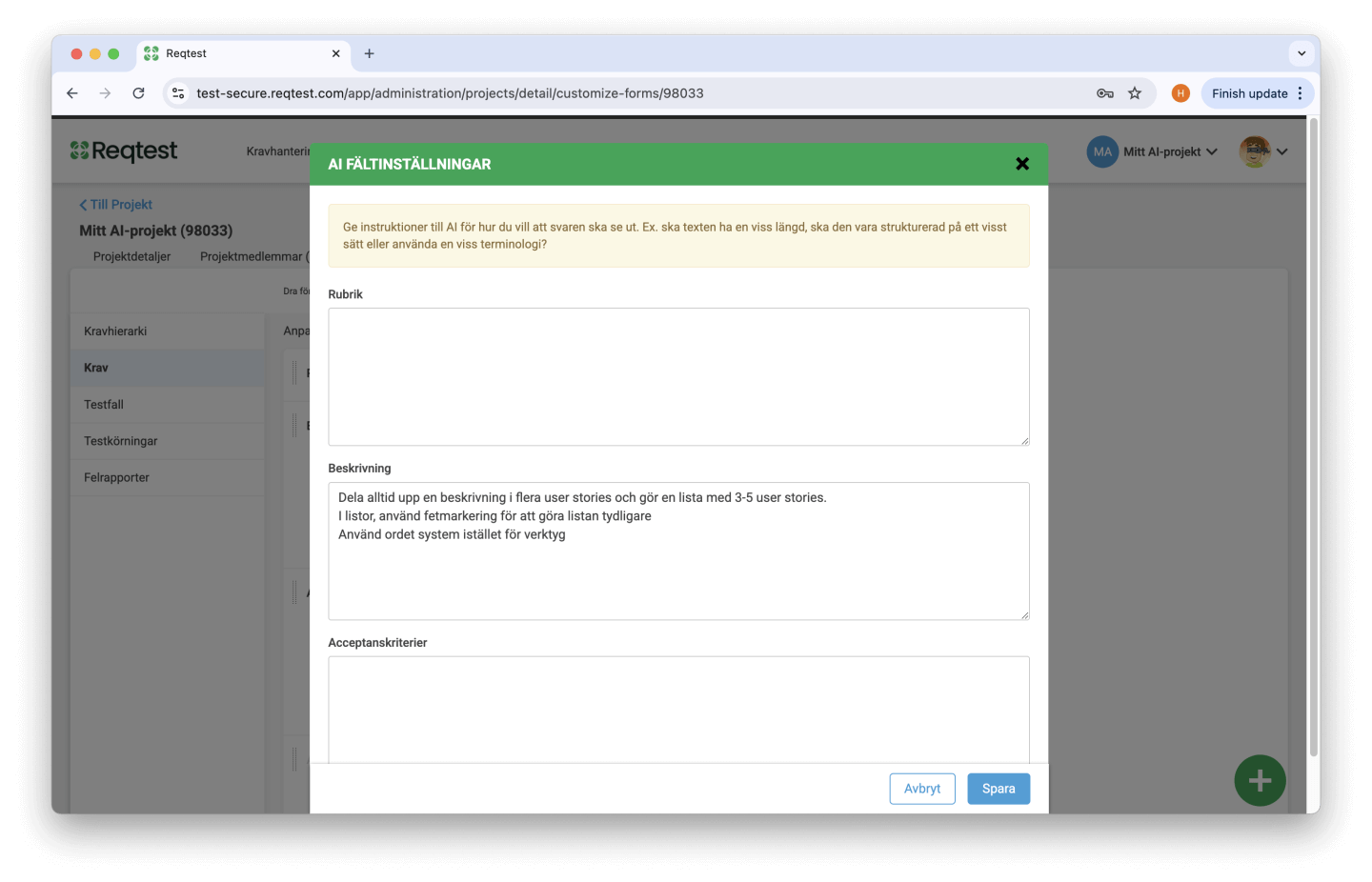The height and width of the screenshot is (882, 1372).
Task: Open a new browser tab with plus
Action: (370, 53)
